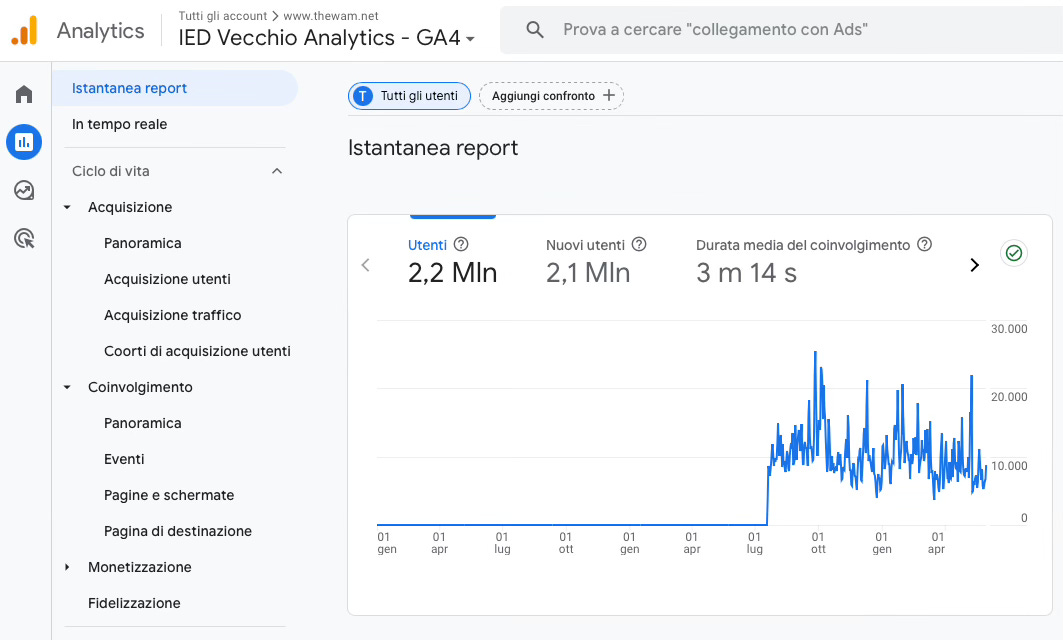Open Panoramica under Coinvolgimento
The image size is (1063, 640).
click(x=142, y=423)
